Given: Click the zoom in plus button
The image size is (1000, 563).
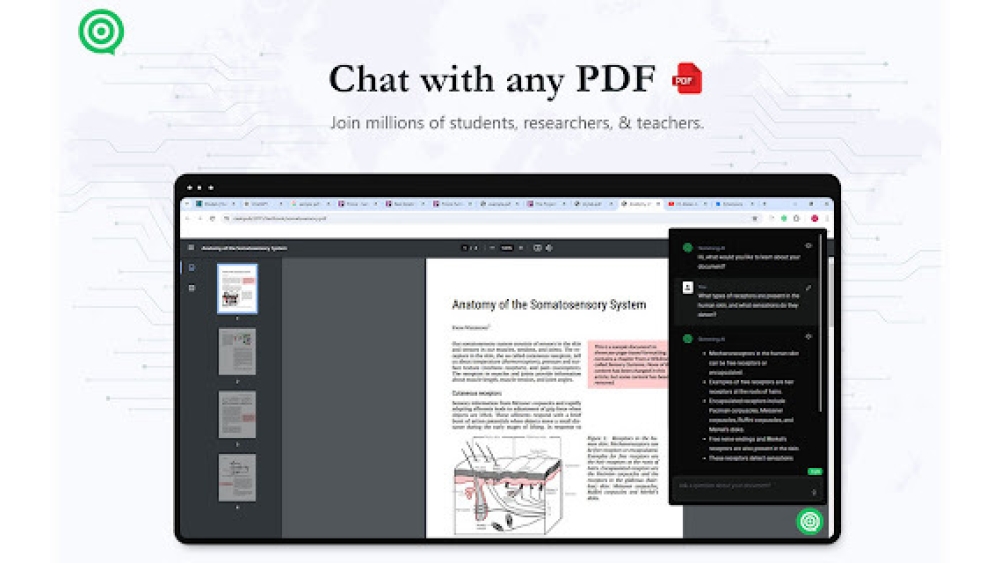Looking at the screenshot, I should pos(520,248).
